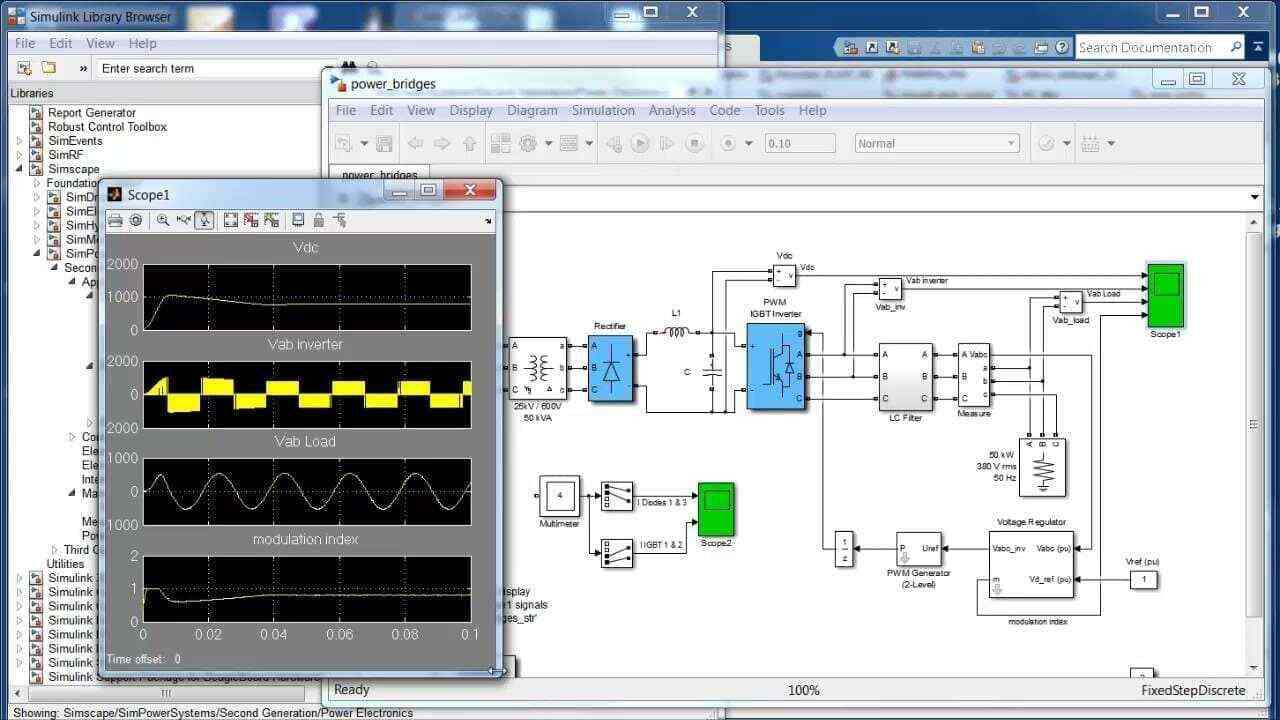The image size is (1280, 720).
Task: Open dropdown arrow beside record icon
Action: click(748, 144)
